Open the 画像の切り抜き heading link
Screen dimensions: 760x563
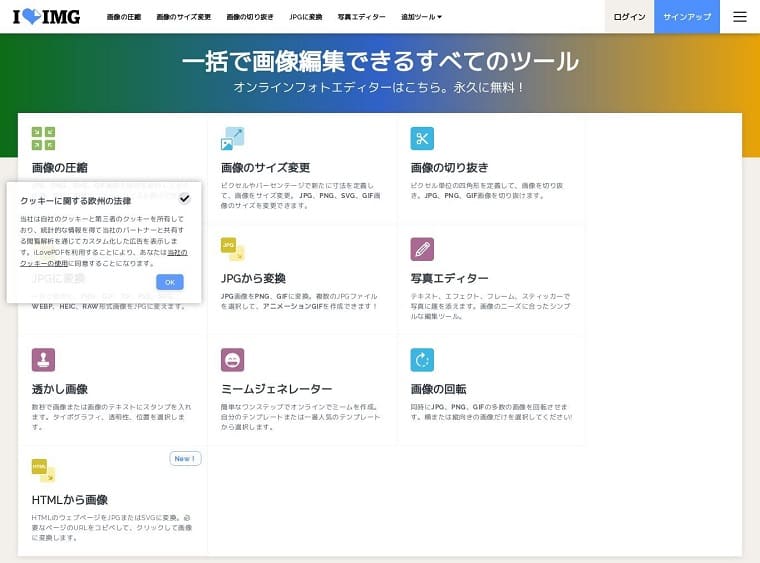(449, 168)
